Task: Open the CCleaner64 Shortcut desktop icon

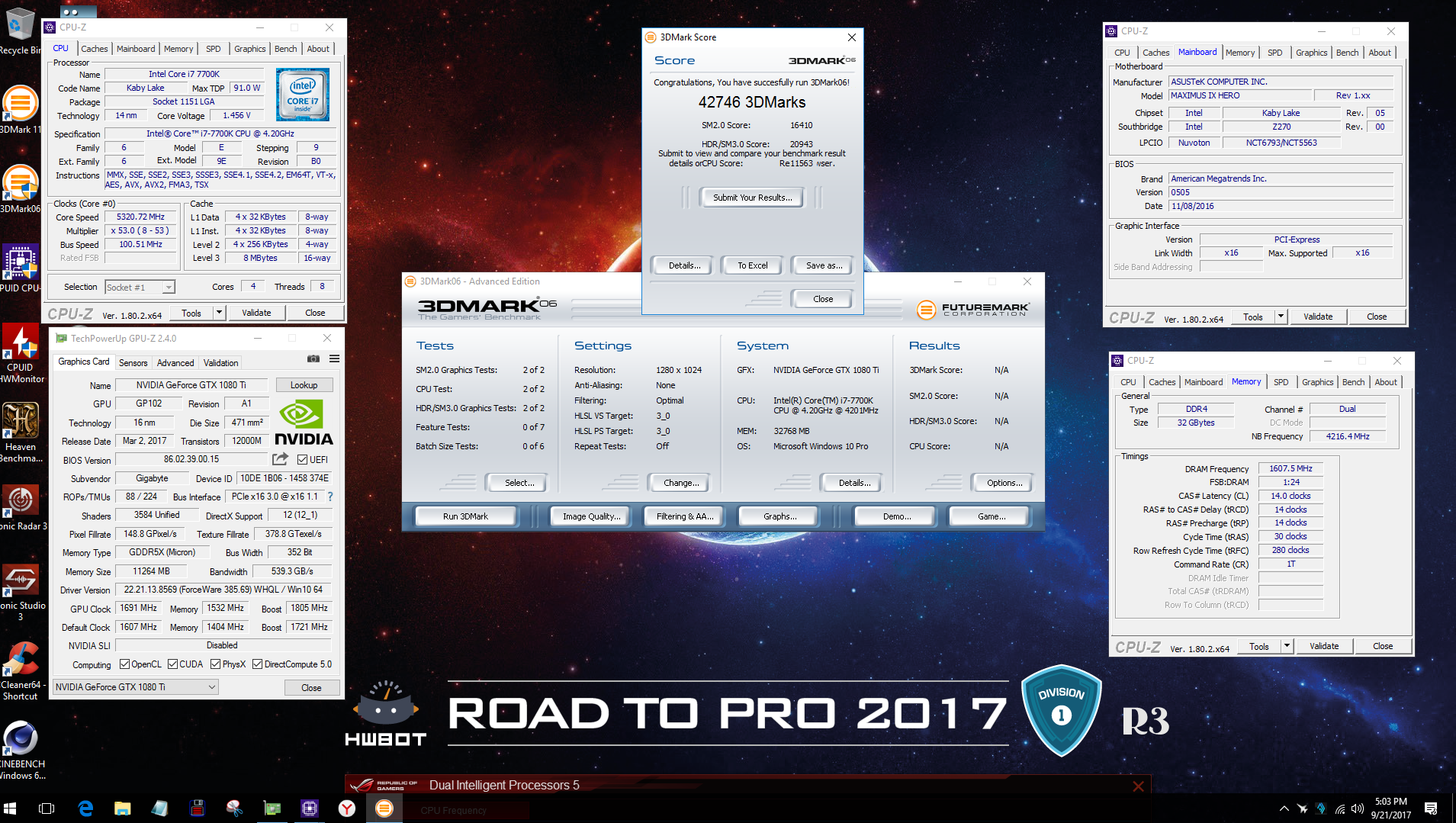Action: [21, 671]
